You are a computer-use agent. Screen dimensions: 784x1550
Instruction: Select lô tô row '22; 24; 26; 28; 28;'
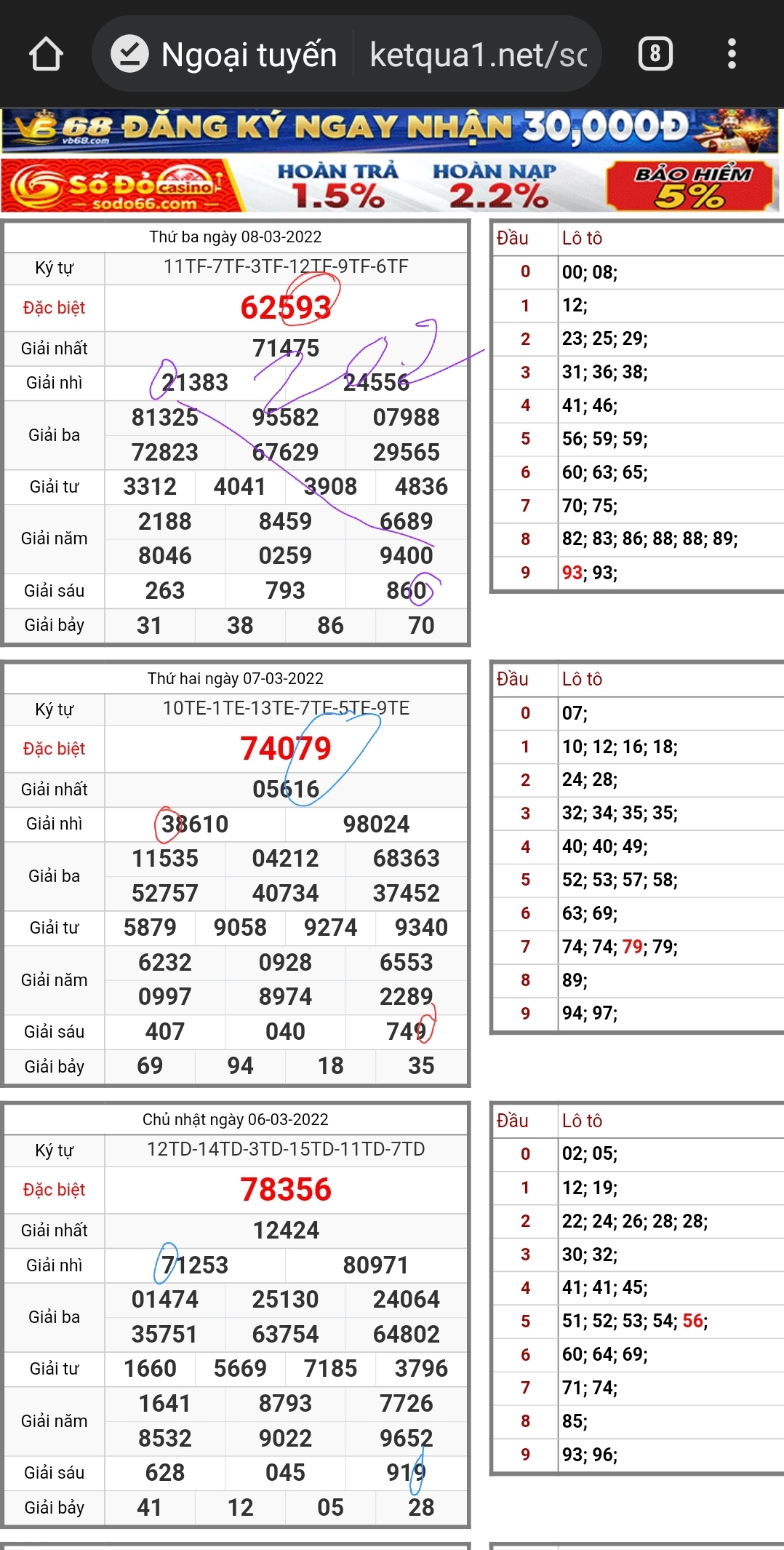tap(635, 1221)
